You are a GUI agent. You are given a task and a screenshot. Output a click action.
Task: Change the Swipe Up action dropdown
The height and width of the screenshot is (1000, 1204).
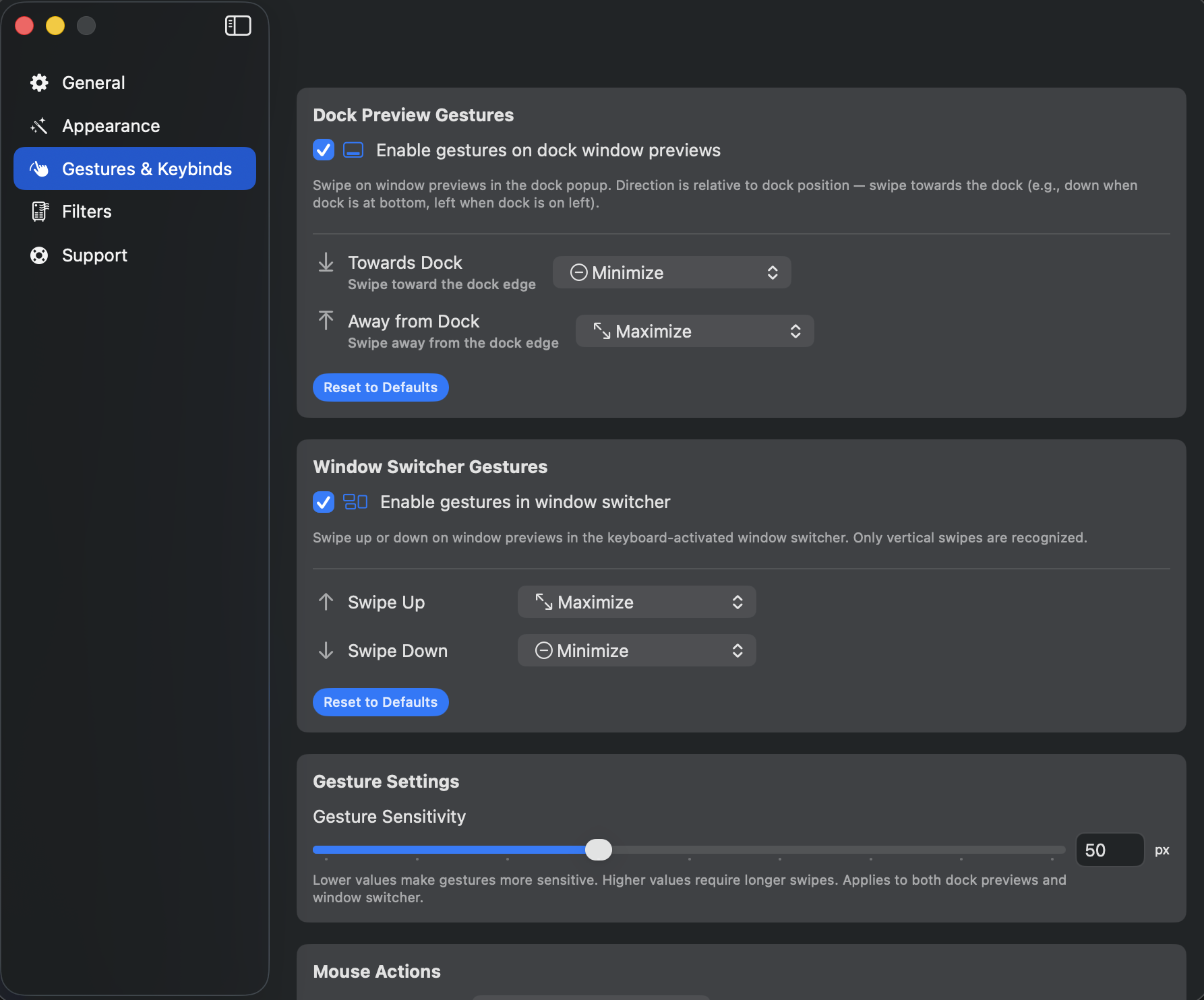(x=636, y=602)
